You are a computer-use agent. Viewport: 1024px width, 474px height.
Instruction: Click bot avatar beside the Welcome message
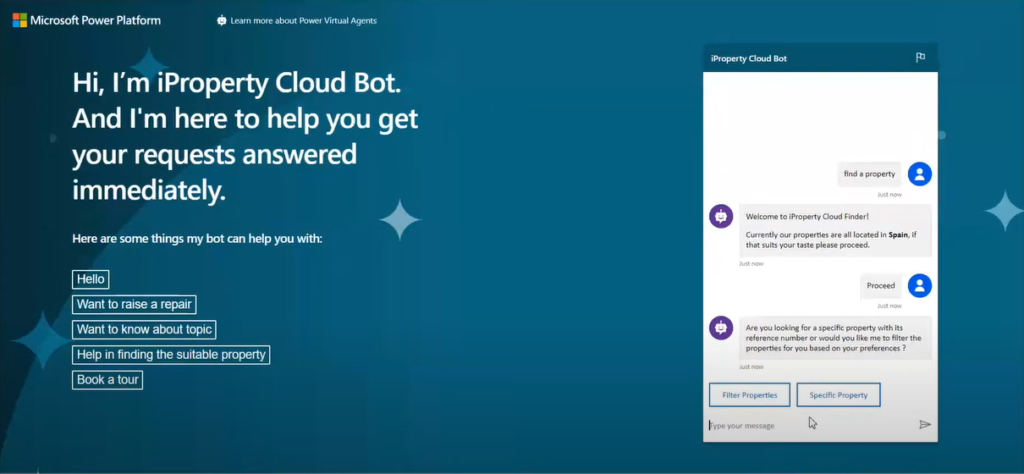721,216
